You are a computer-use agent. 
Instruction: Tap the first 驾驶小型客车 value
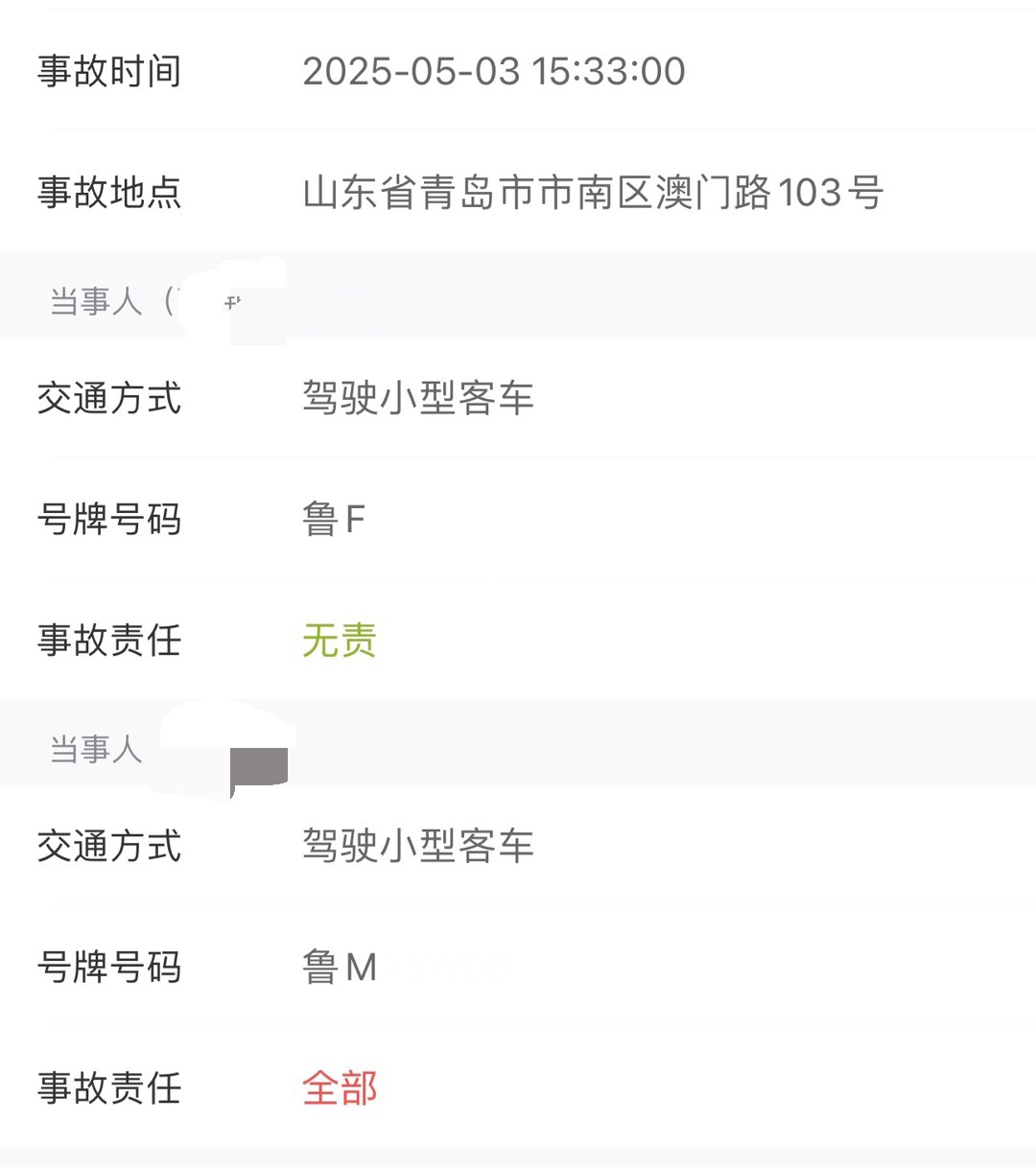(418, 398)
